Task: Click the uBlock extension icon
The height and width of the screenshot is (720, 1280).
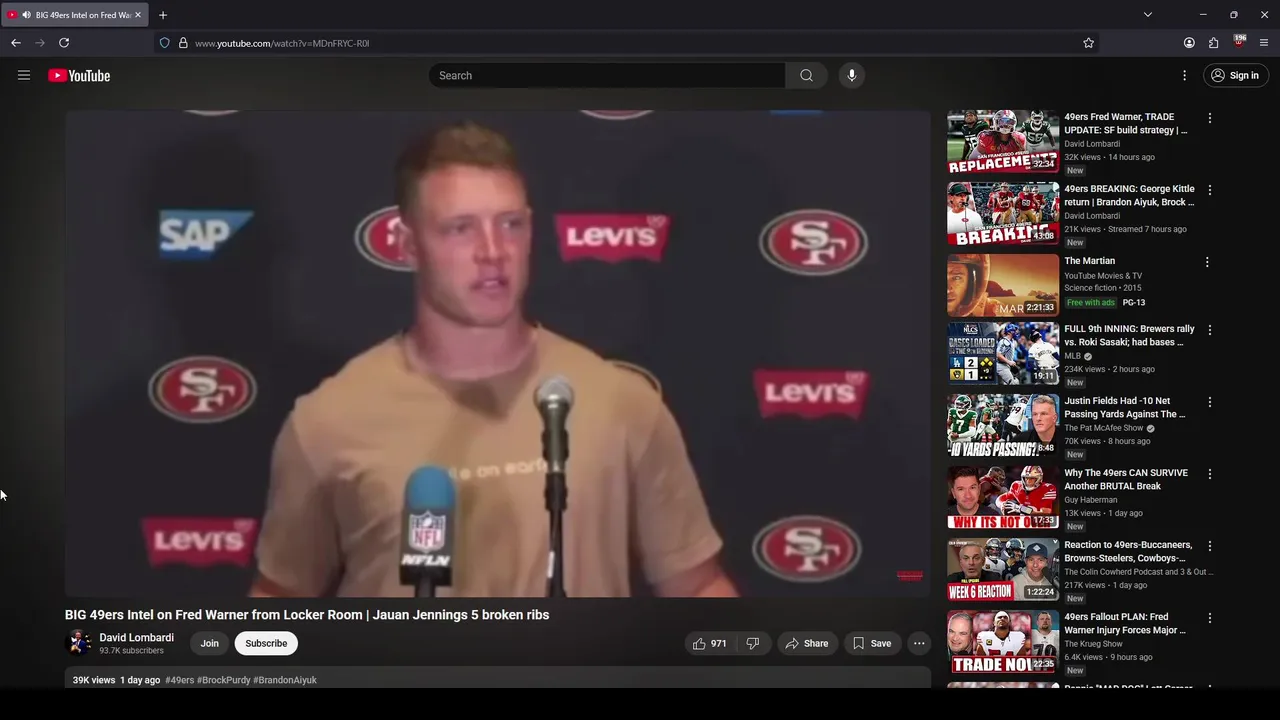Action: tap(1239, 42)
